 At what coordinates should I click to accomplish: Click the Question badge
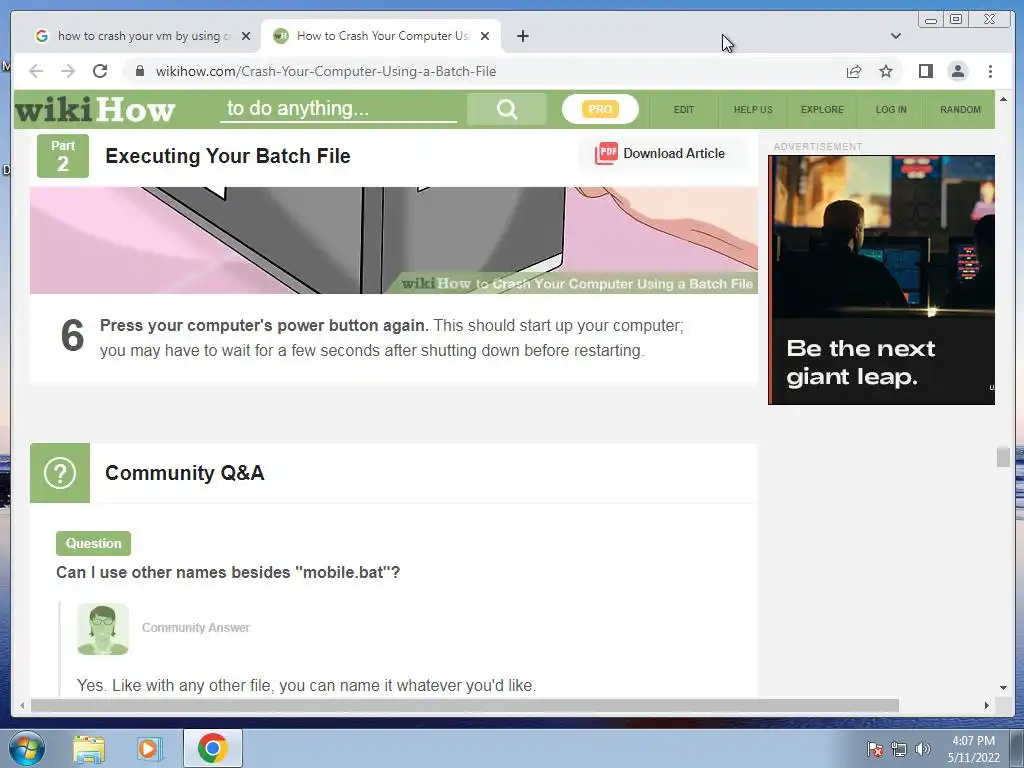click(x=93, y=543)
